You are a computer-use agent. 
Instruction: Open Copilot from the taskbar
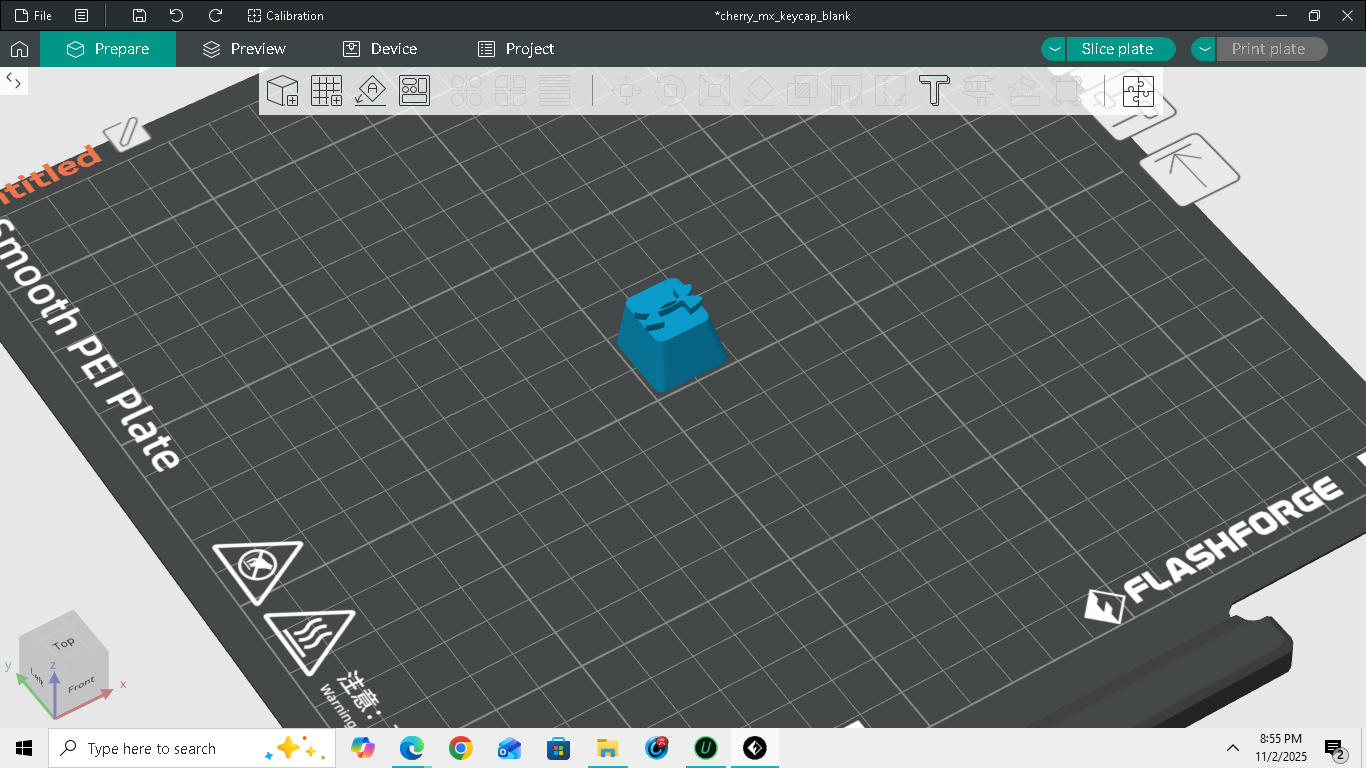coord(363,748)
